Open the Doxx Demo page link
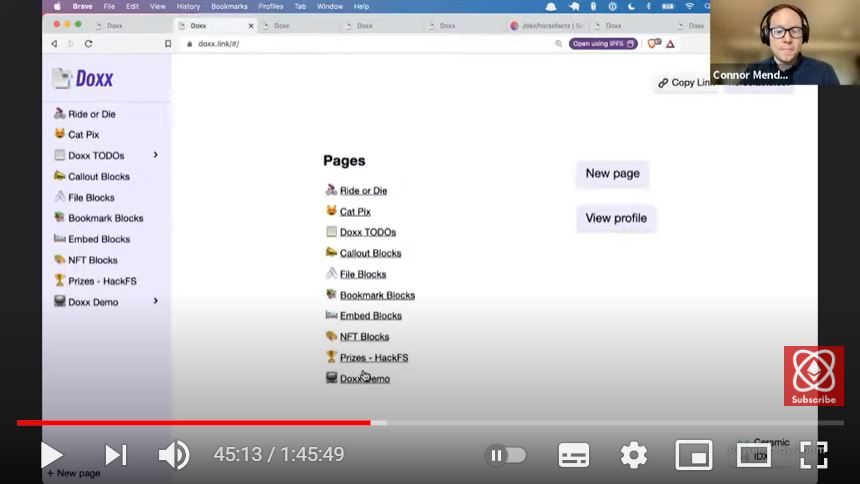This screenshot has width=860, height=484. coord(365,378)
